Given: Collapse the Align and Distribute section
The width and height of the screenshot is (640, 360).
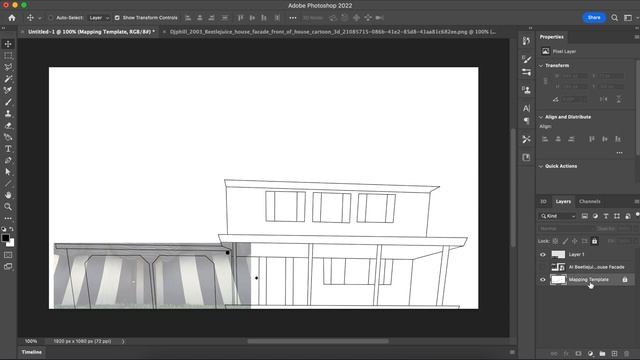Looking at the screenshot, I should click(x=541, y=117).
